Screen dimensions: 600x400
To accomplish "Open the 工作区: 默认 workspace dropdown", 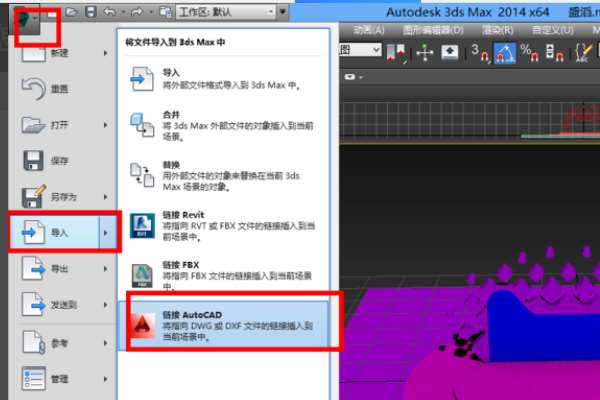I will click(226, 12).
